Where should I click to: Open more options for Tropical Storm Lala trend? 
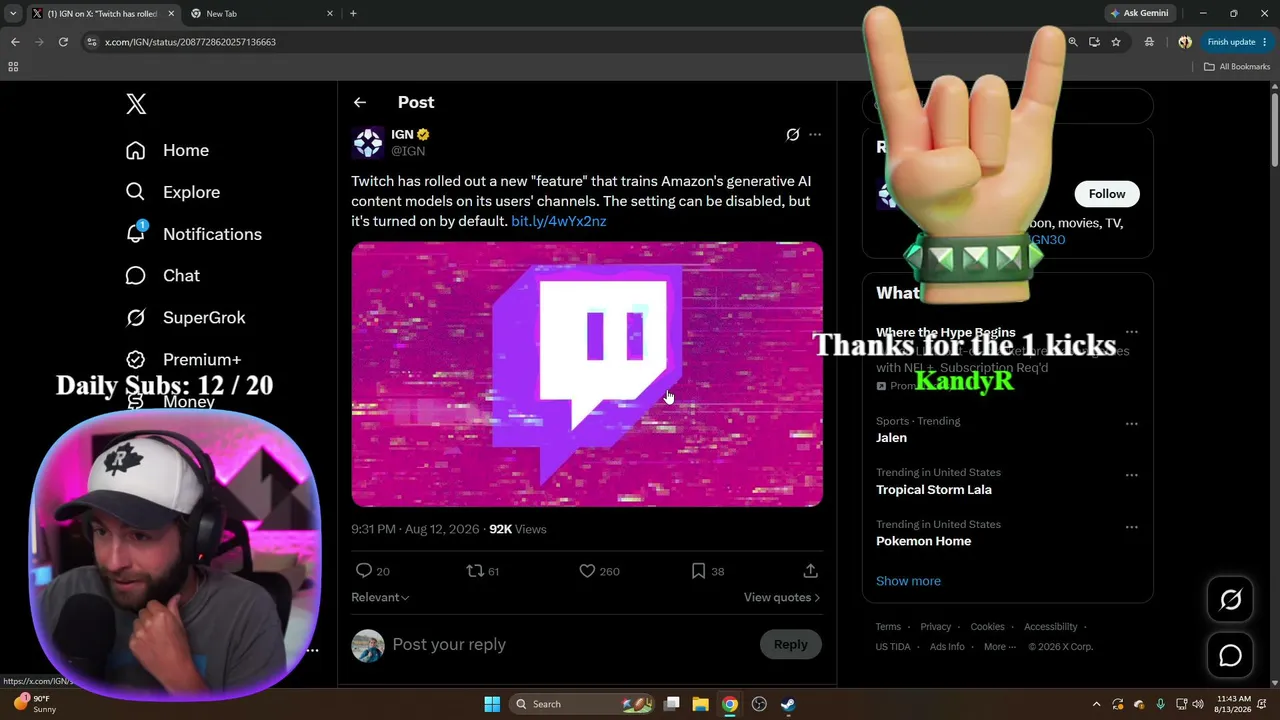point(1132,475)
